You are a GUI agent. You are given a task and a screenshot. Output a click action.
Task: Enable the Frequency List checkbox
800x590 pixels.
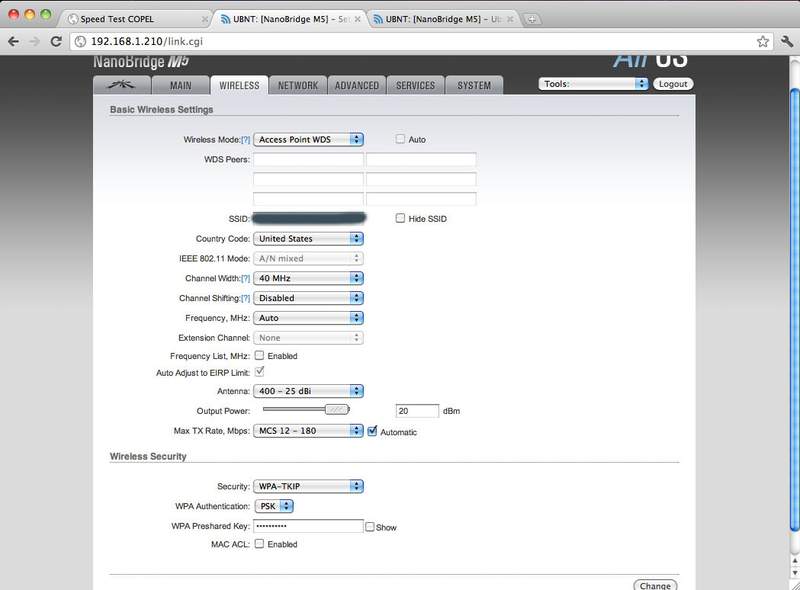click(259, 355)
